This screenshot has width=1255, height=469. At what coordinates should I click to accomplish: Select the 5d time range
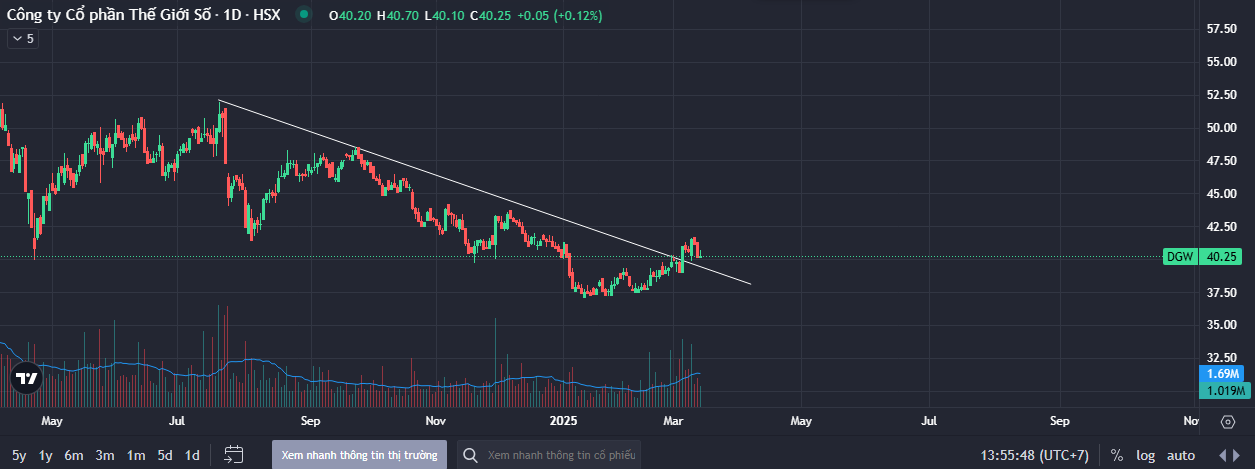pos(165,455)
